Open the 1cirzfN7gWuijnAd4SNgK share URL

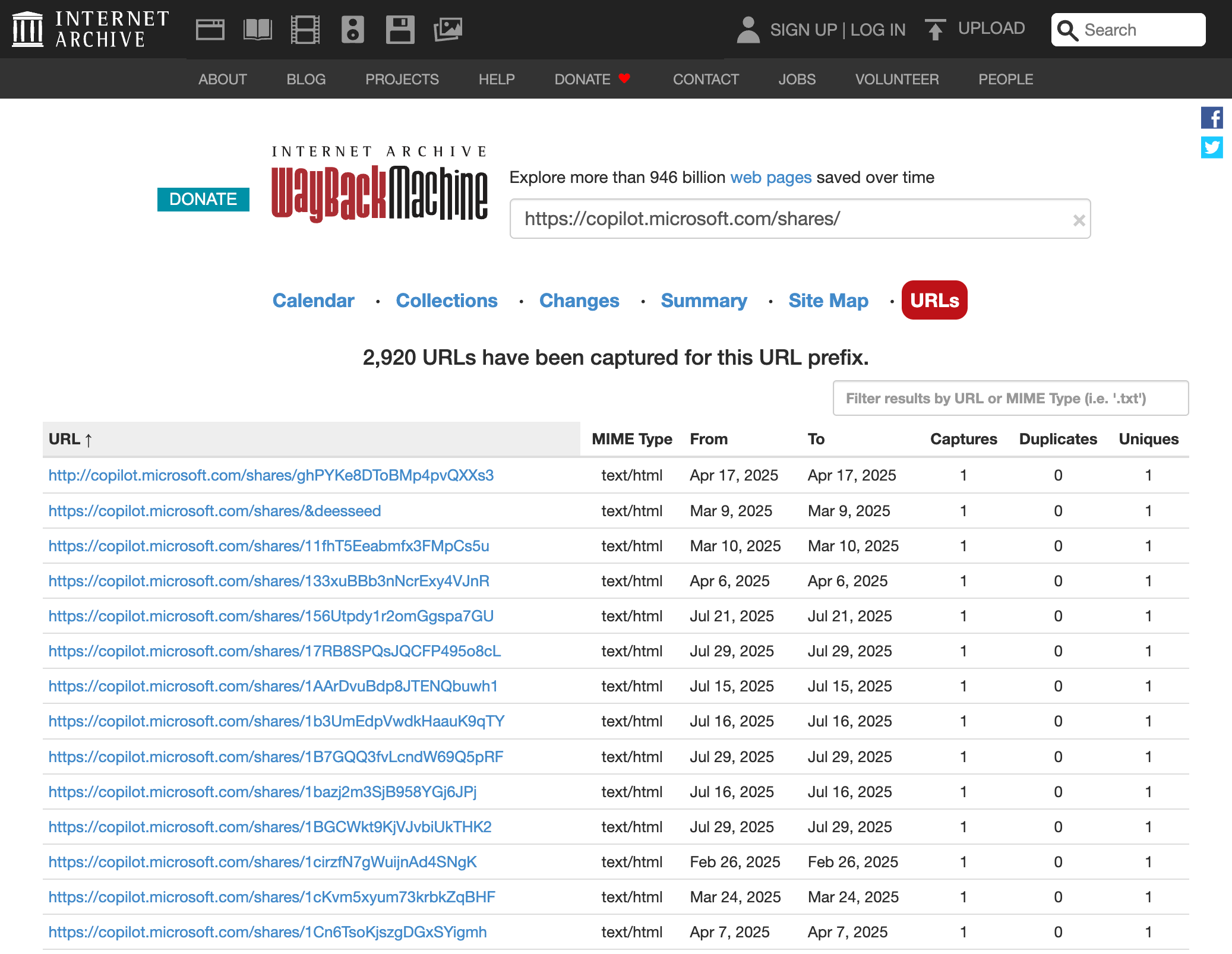coord(263,862)
